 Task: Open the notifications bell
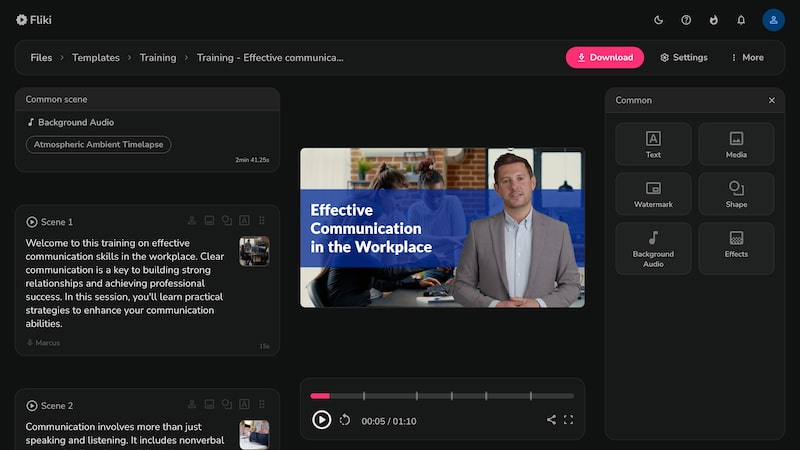pyautogui.click(x=741, y=20)
